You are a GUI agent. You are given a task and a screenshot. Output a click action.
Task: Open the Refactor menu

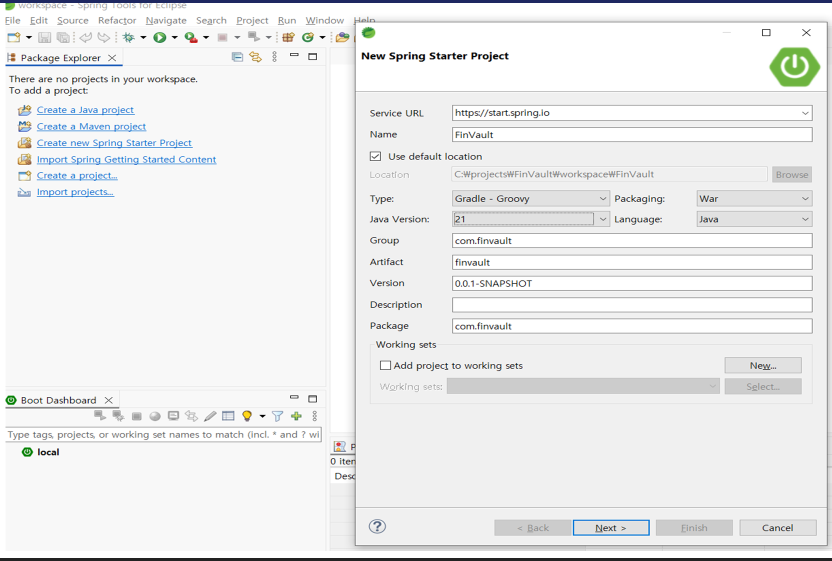tap(117, 20)
